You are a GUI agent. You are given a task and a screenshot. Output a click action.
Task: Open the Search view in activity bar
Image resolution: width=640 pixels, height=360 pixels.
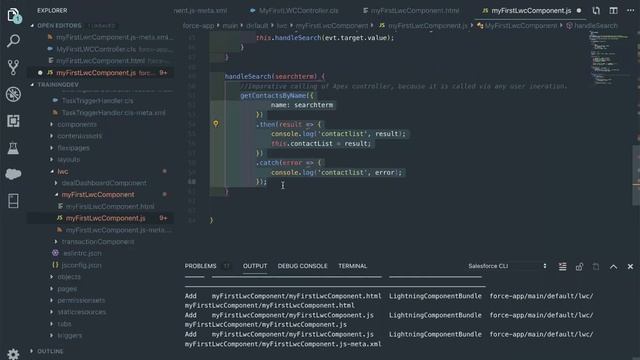point(13,41)
